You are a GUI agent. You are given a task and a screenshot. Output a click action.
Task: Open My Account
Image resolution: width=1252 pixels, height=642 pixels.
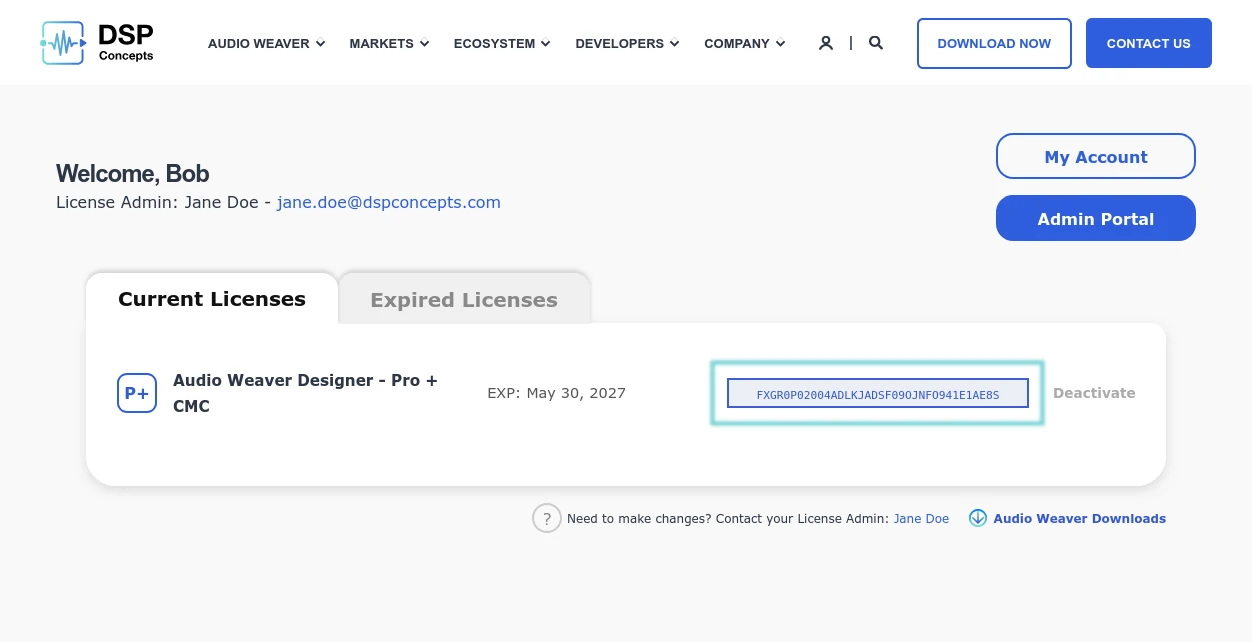(1096, 157)
